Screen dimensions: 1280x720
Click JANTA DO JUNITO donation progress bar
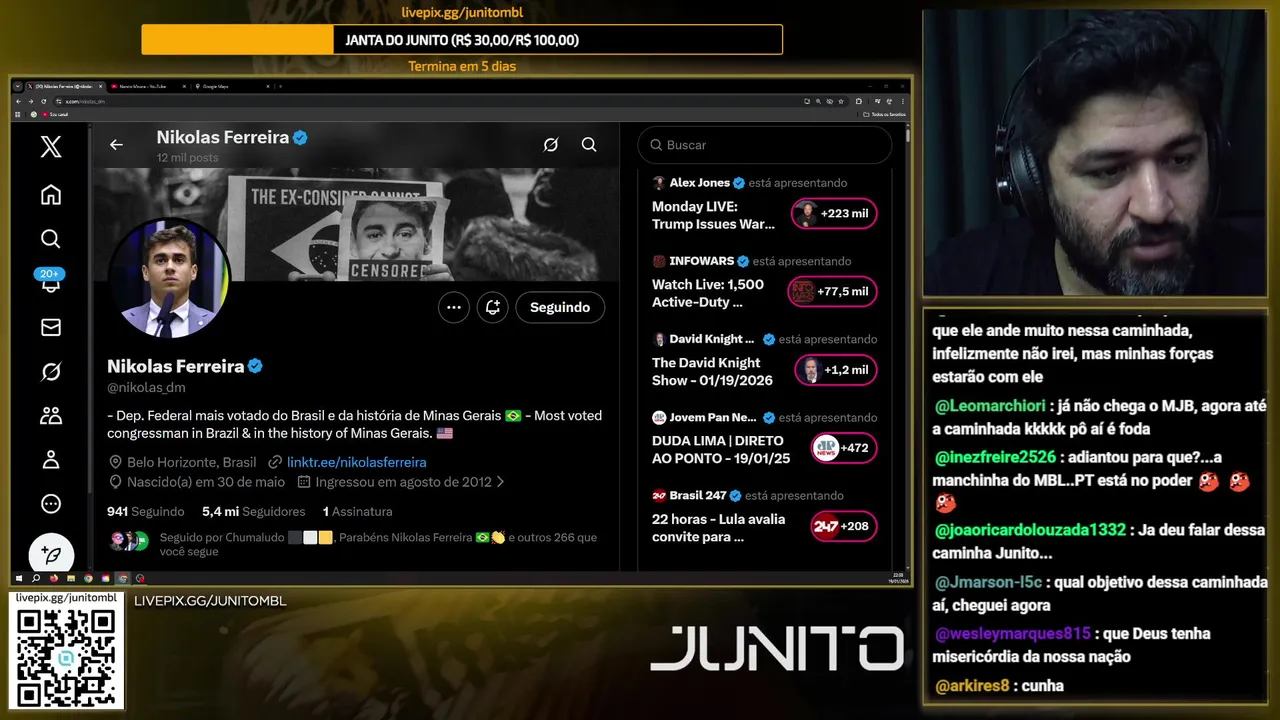click(462, 40)
